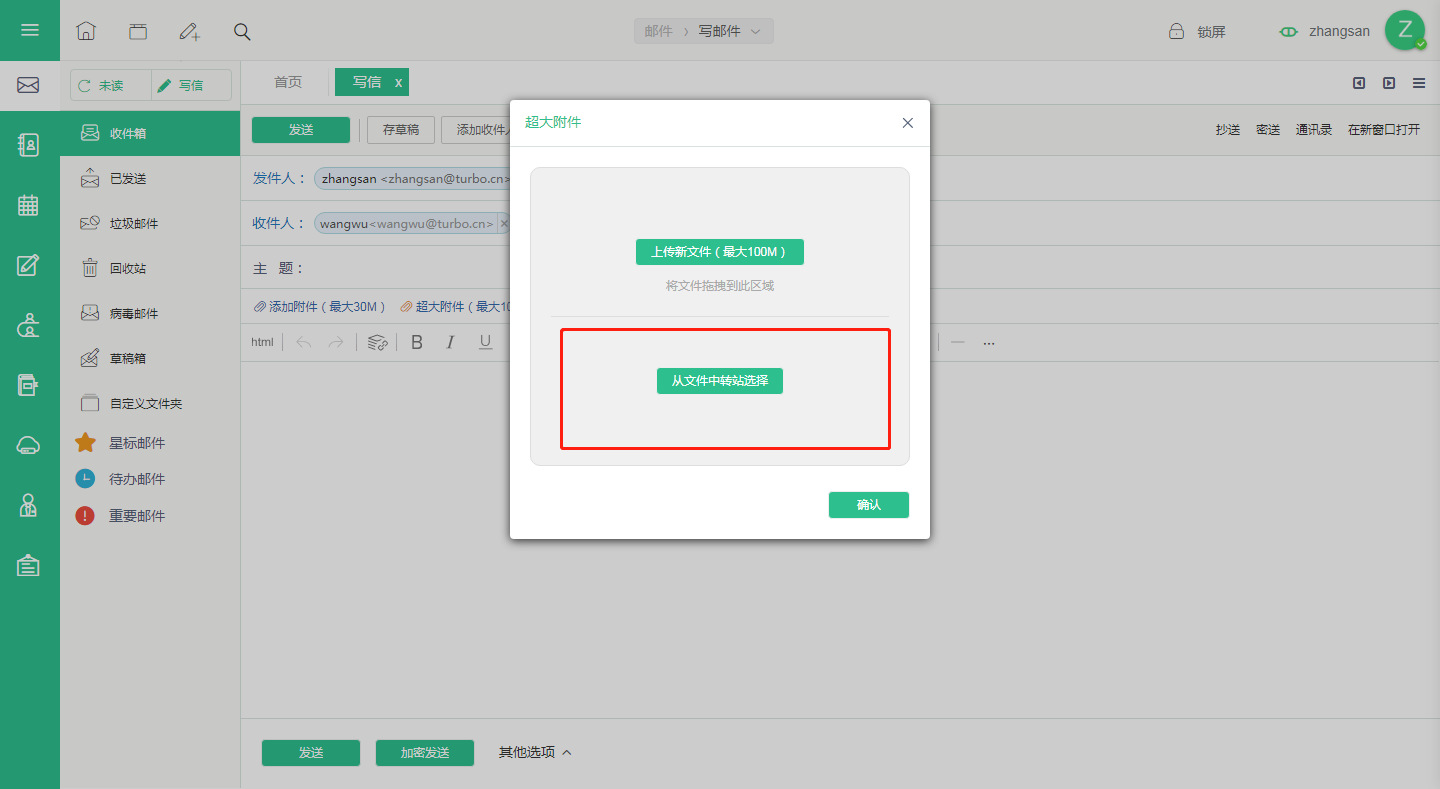Open the 草稿箱 folder
The image size is (1440, 789).
pyautogui.click(x=150, y=358)
